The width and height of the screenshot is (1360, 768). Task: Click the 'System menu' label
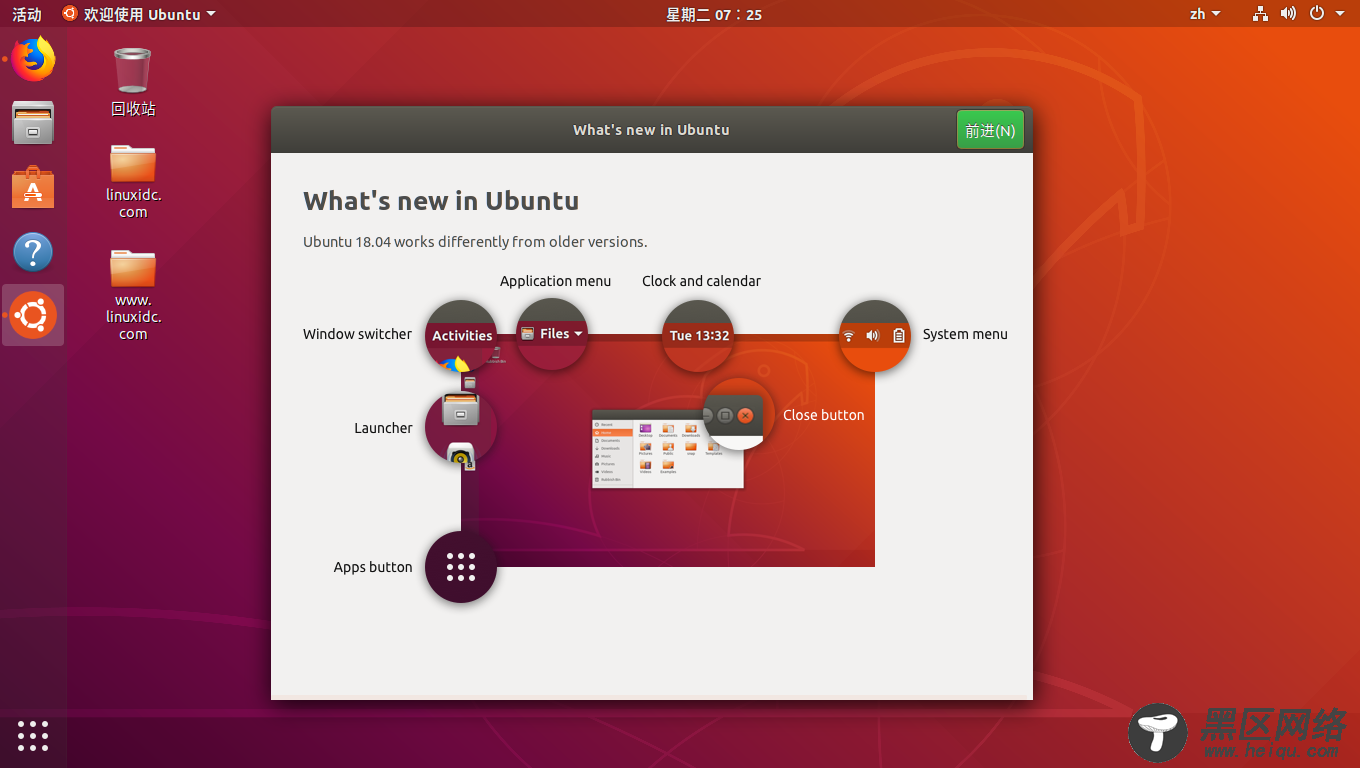pyautogui.click(x=965, y=334)
